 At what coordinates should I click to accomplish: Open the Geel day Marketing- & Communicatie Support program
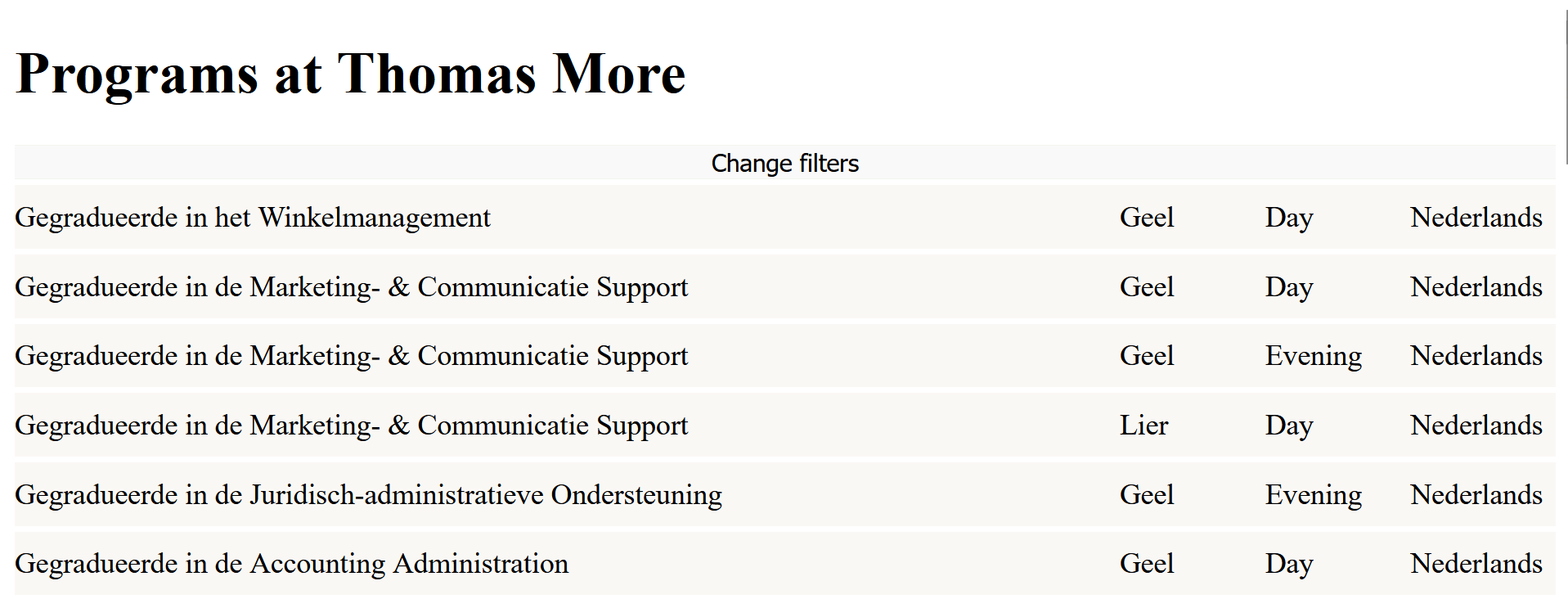point(351,287)
